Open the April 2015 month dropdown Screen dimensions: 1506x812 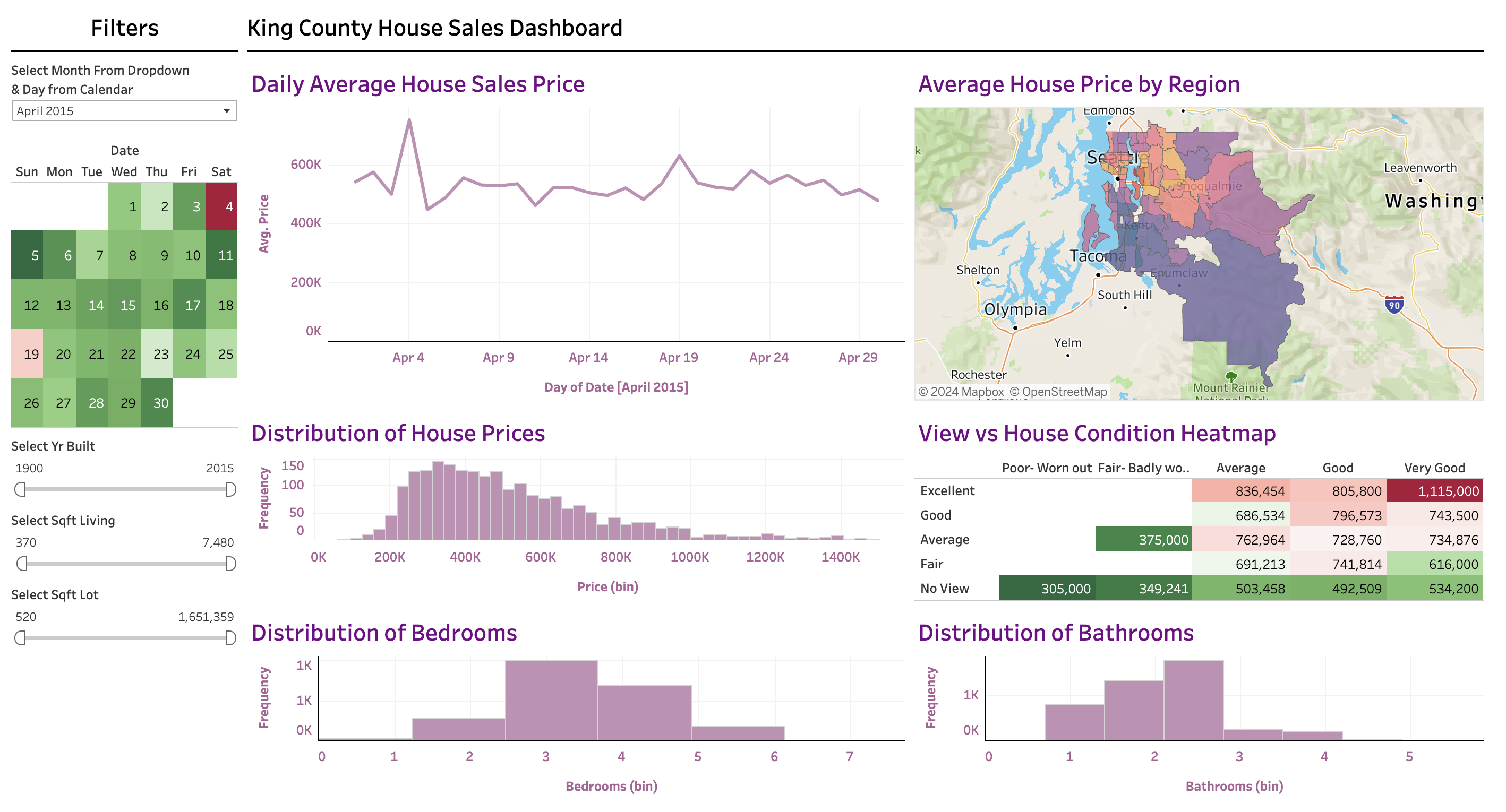coord(117,111)
